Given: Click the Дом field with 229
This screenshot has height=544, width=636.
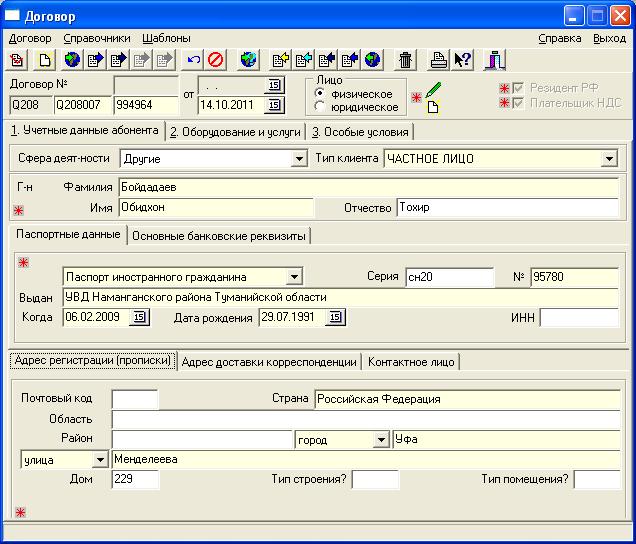Looking at the screenshot, I should click(x=135, y=480).
